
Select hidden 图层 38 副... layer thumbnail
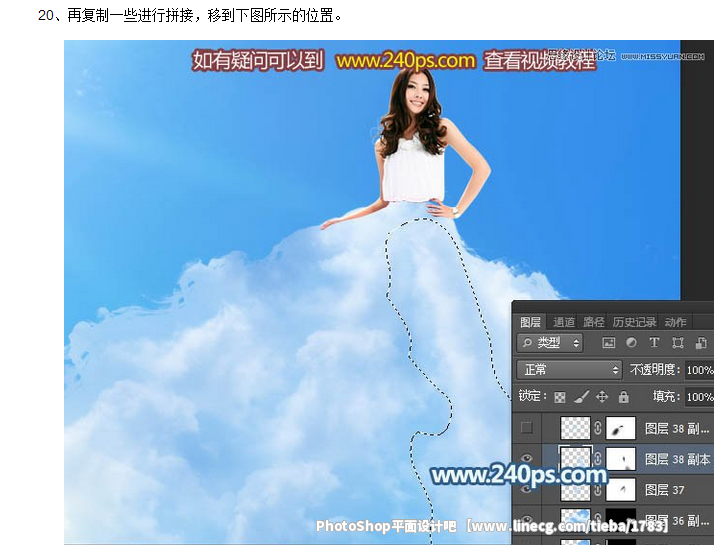(x=575, y=428)
